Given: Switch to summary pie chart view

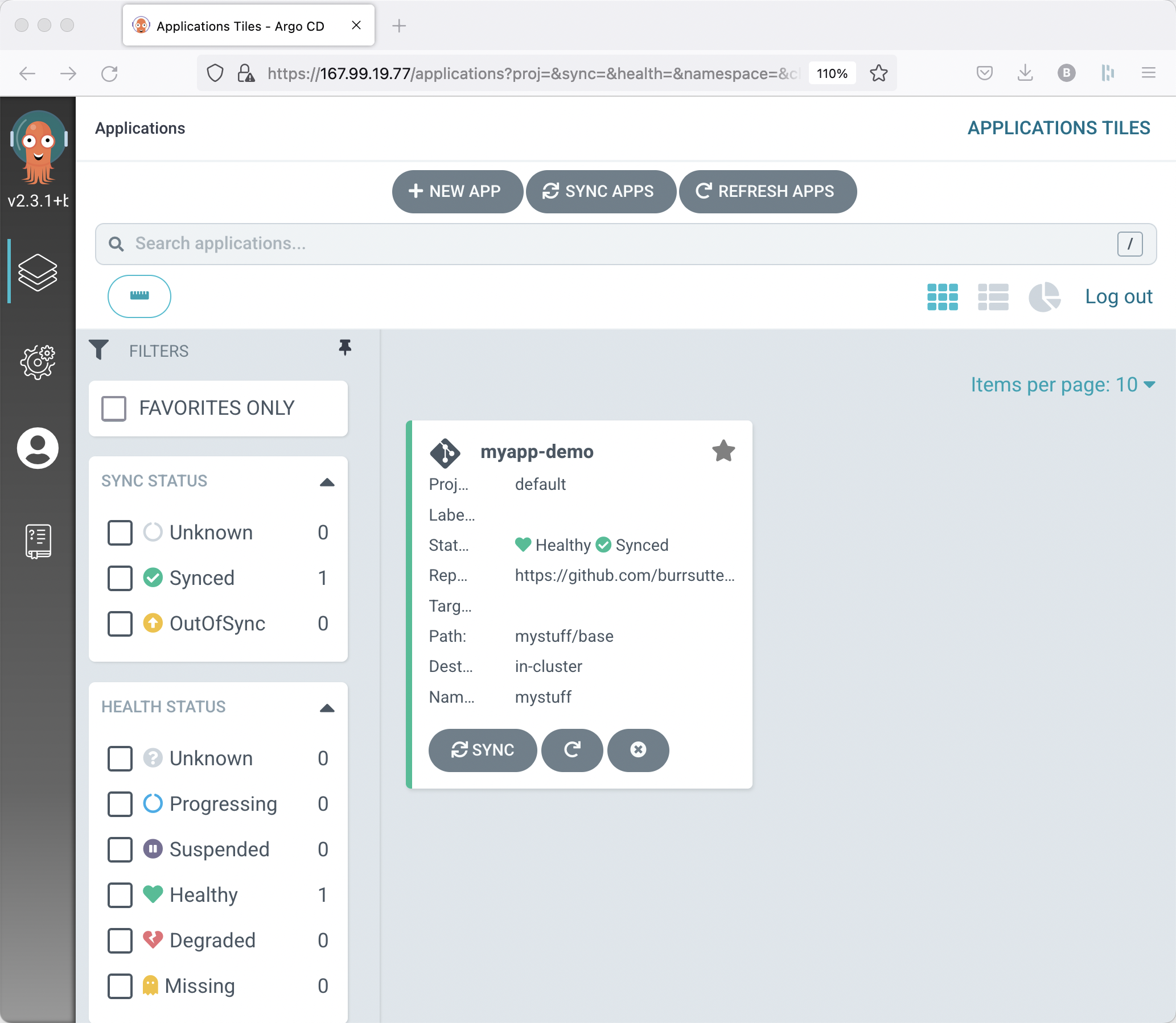Looking at the screenshot, I should pos(1044,297).
